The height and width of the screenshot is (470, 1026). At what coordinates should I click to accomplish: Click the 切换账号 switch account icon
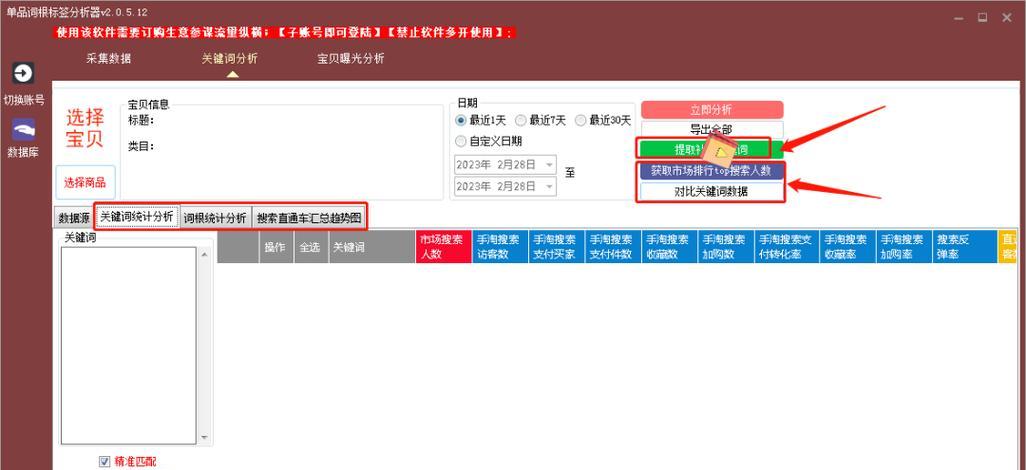pyautogui.click(x=24, y=73)
